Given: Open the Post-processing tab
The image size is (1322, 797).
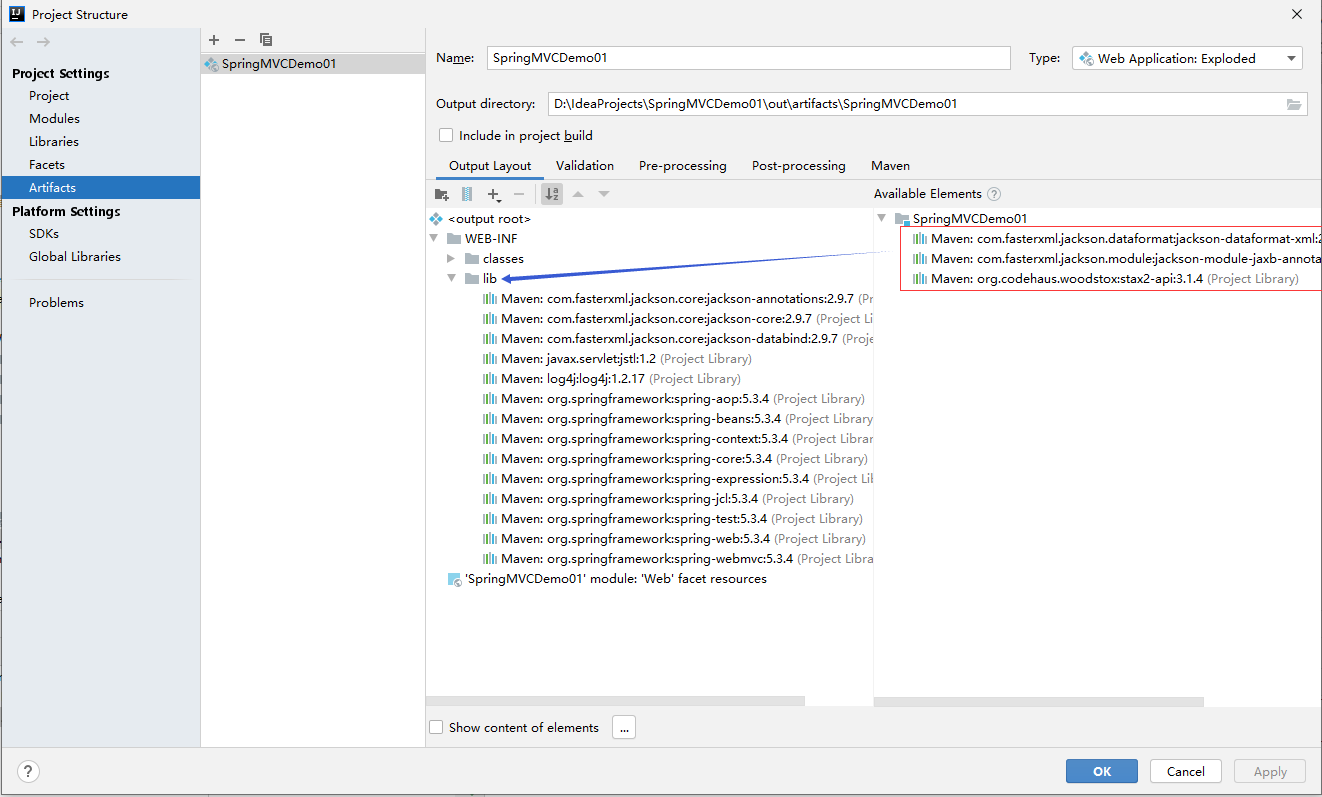Looking at the screenshot, I should 799,166.
